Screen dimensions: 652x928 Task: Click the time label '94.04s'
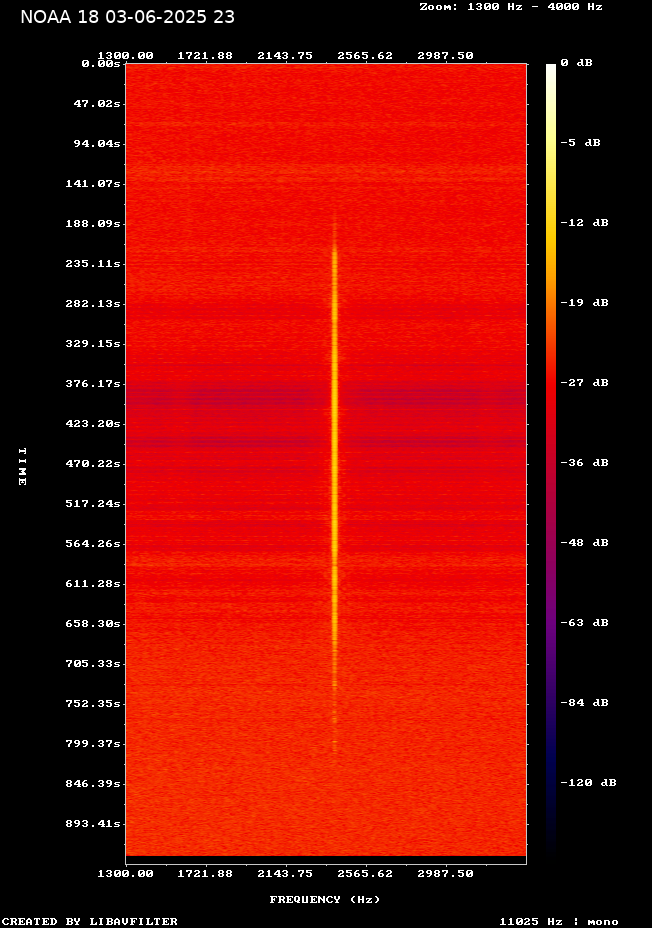97,144
